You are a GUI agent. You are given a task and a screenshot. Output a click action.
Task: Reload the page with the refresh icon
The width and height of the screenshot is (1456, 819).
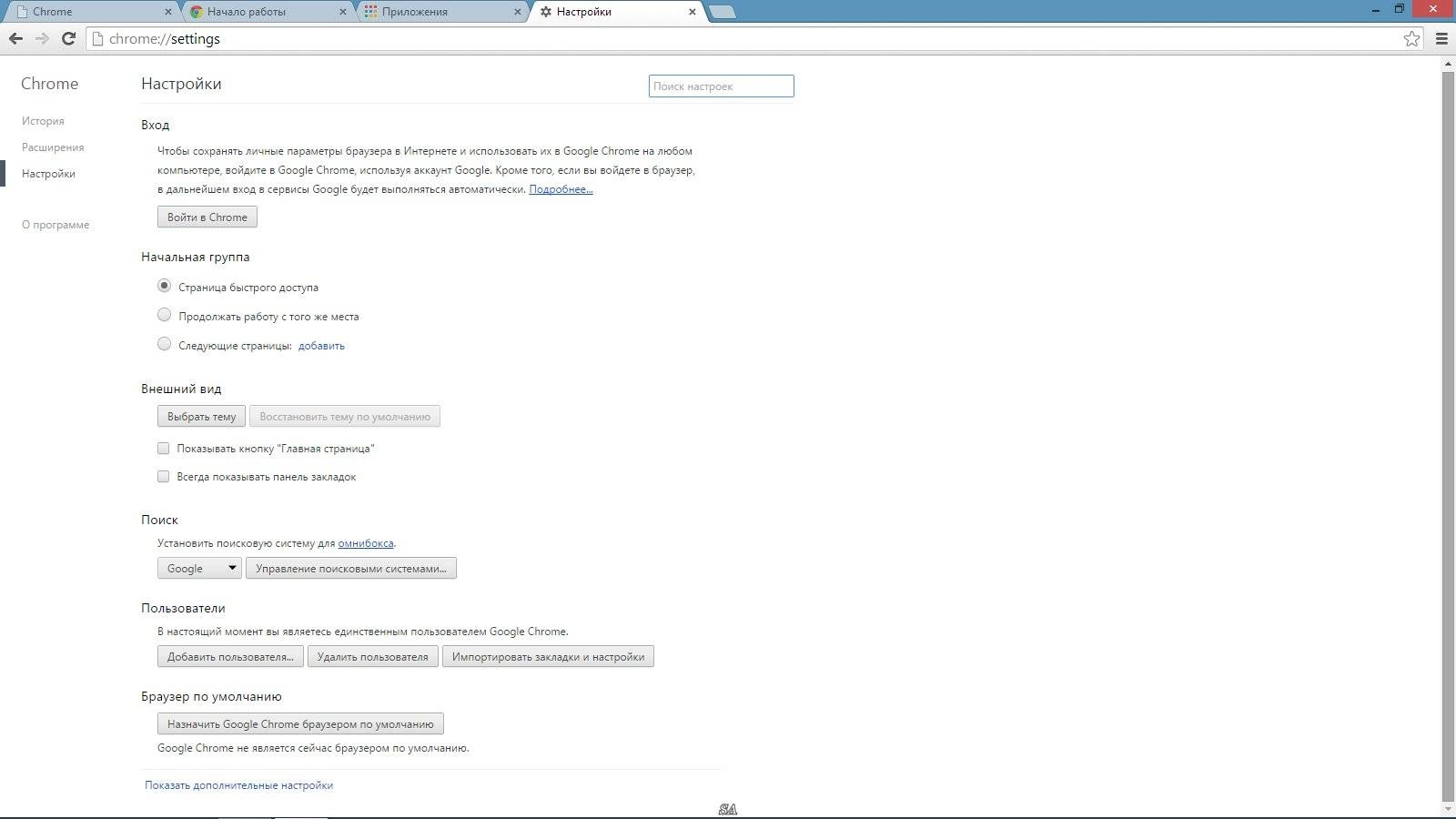68,38
